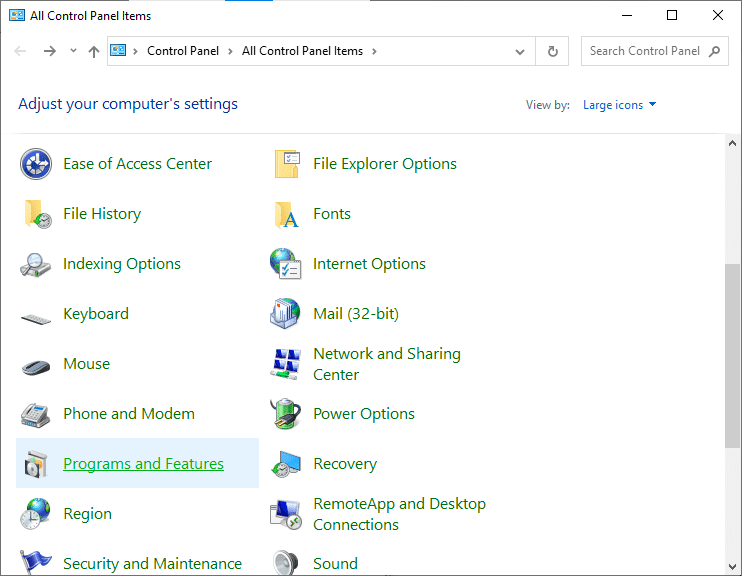Open the File History icon
This screenshot has width=742, height=576.
(x=36, y=214)
